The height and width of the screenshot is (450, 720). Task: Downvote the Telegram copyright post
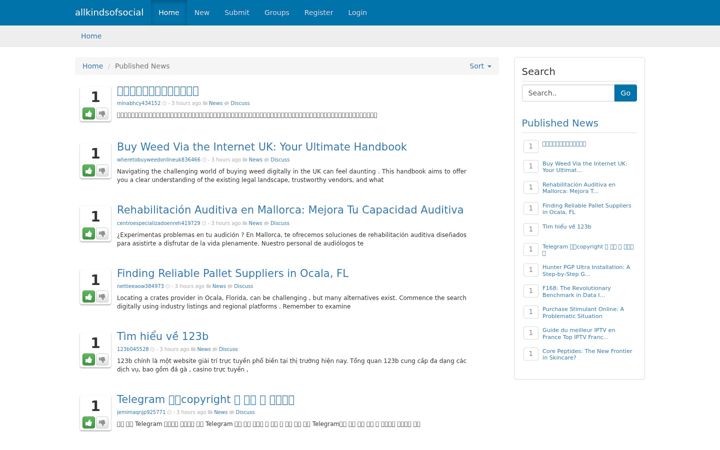click(102, 422)
